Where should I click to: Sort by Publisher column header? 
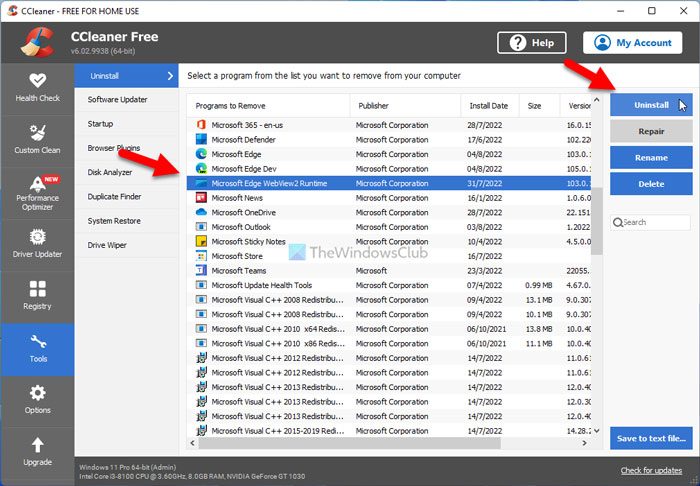pos(405,106)
